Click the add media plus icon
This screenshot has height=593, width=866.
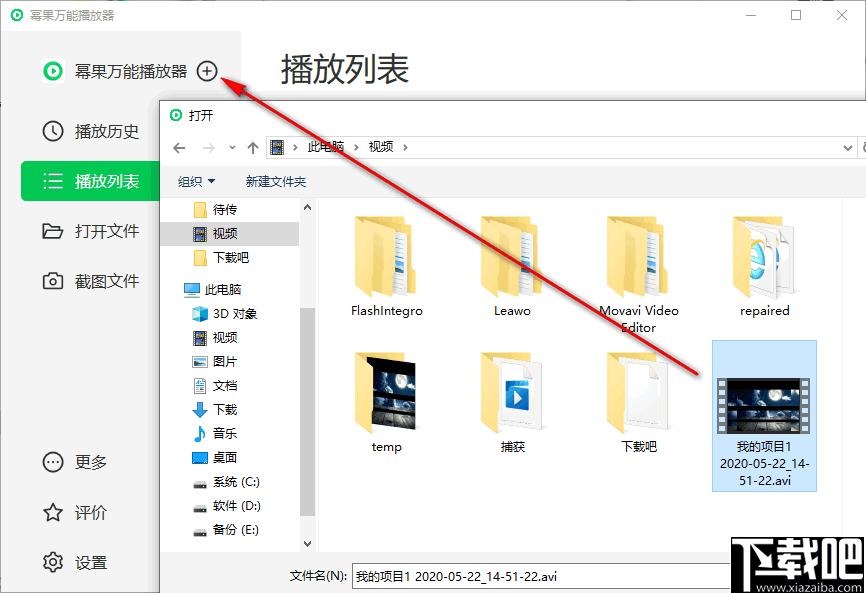(207, 71)
